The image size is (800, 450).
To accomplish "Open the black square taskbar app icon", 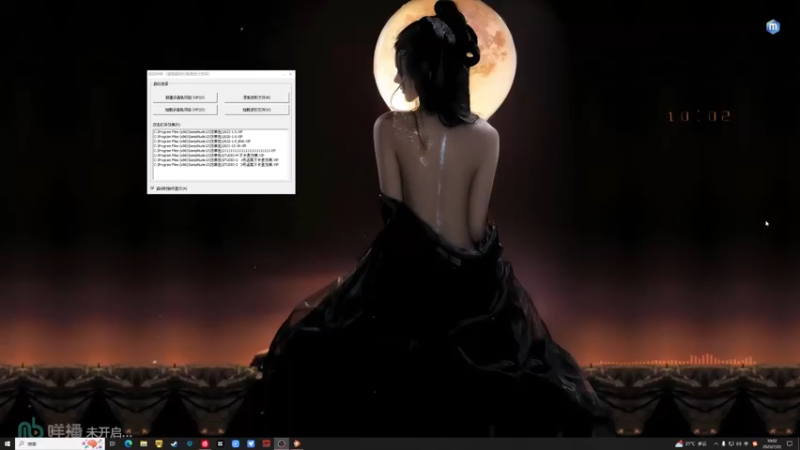I will [220, 444].
